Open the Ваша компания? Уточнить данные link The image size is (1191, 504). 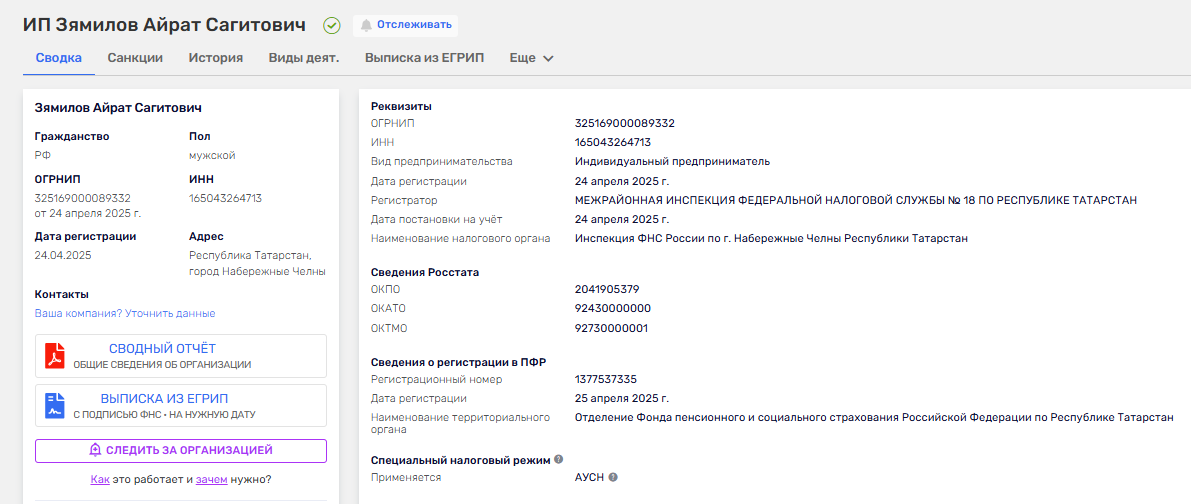125,313
